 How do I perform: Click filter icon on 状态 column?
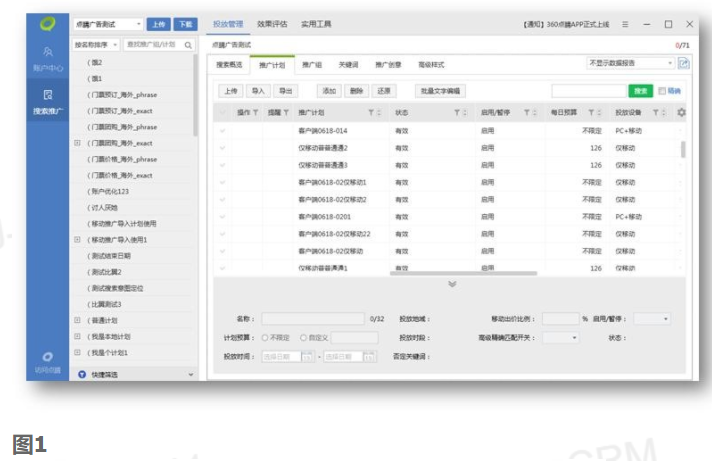click(x=457, y=113)
